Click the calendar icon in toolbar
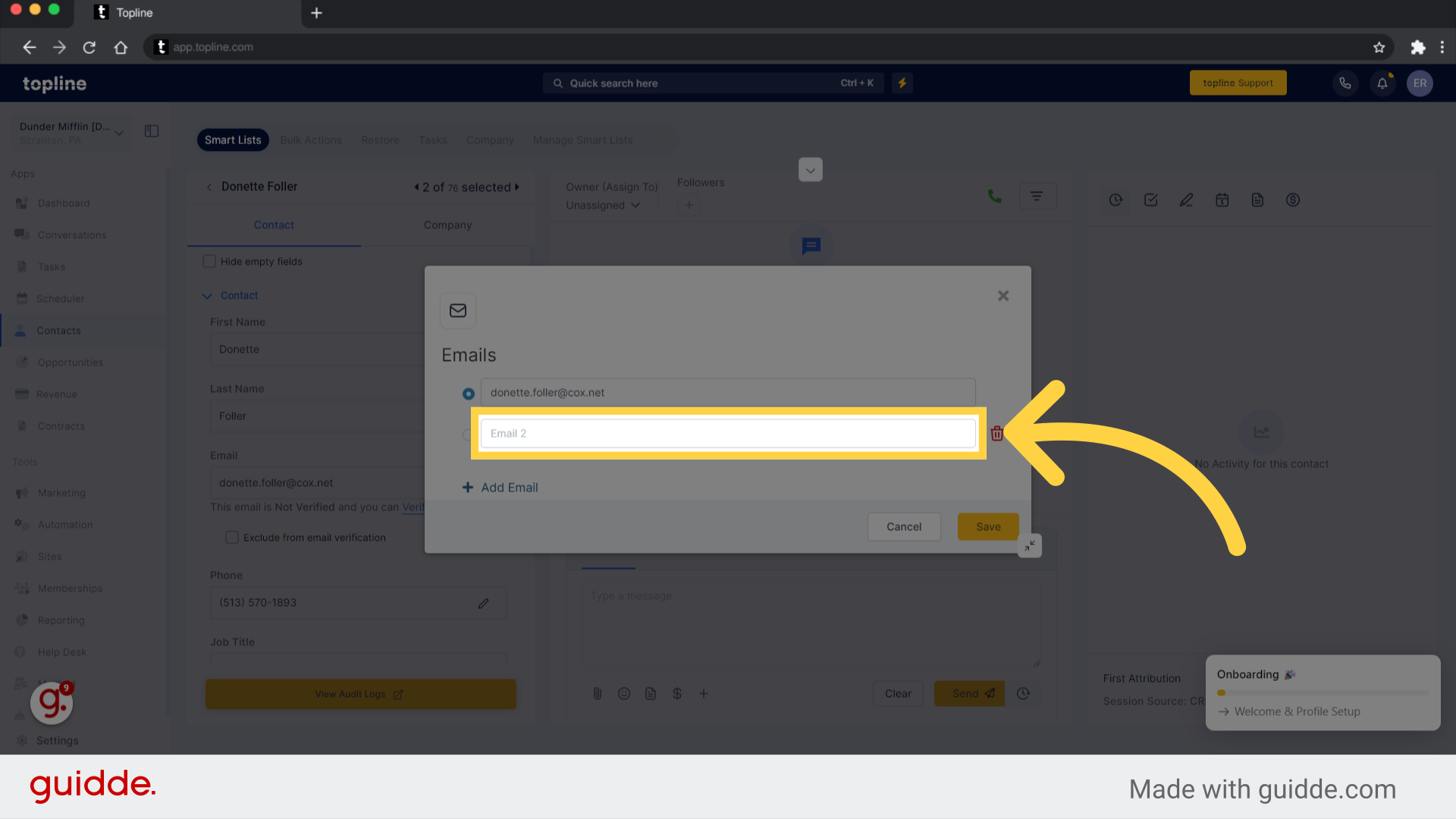The image size is (1456, 819). click(x=1222, y=200)
